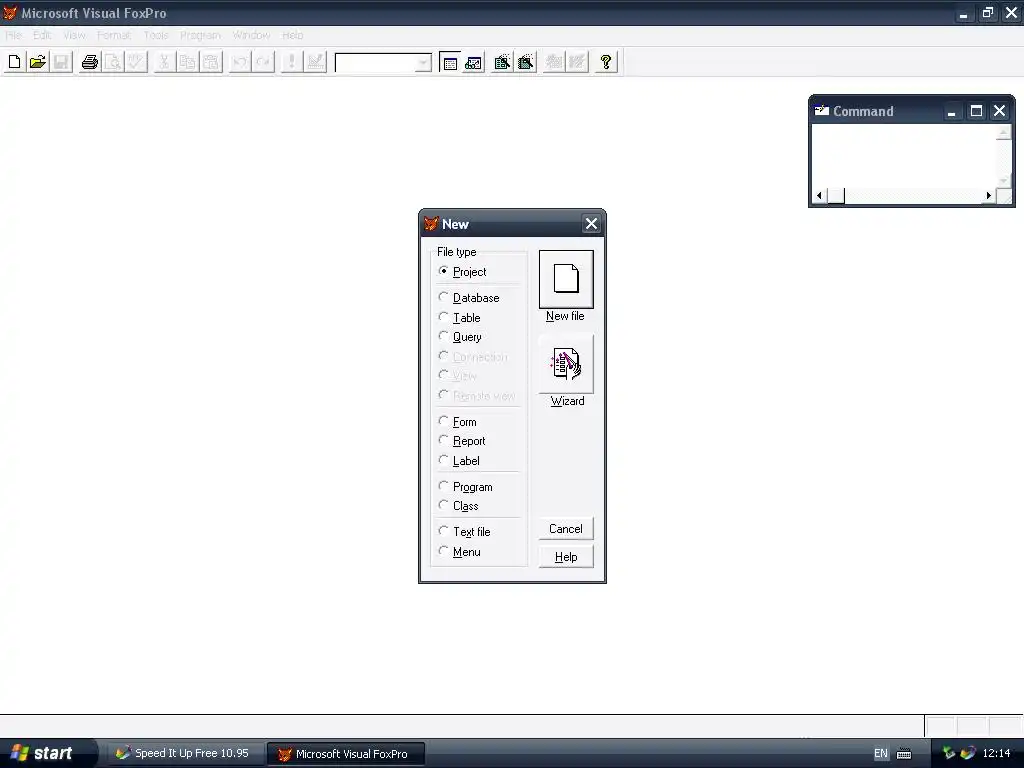
Task: Click the Print Preview toolbar icon
Action: tap(113, 62)
